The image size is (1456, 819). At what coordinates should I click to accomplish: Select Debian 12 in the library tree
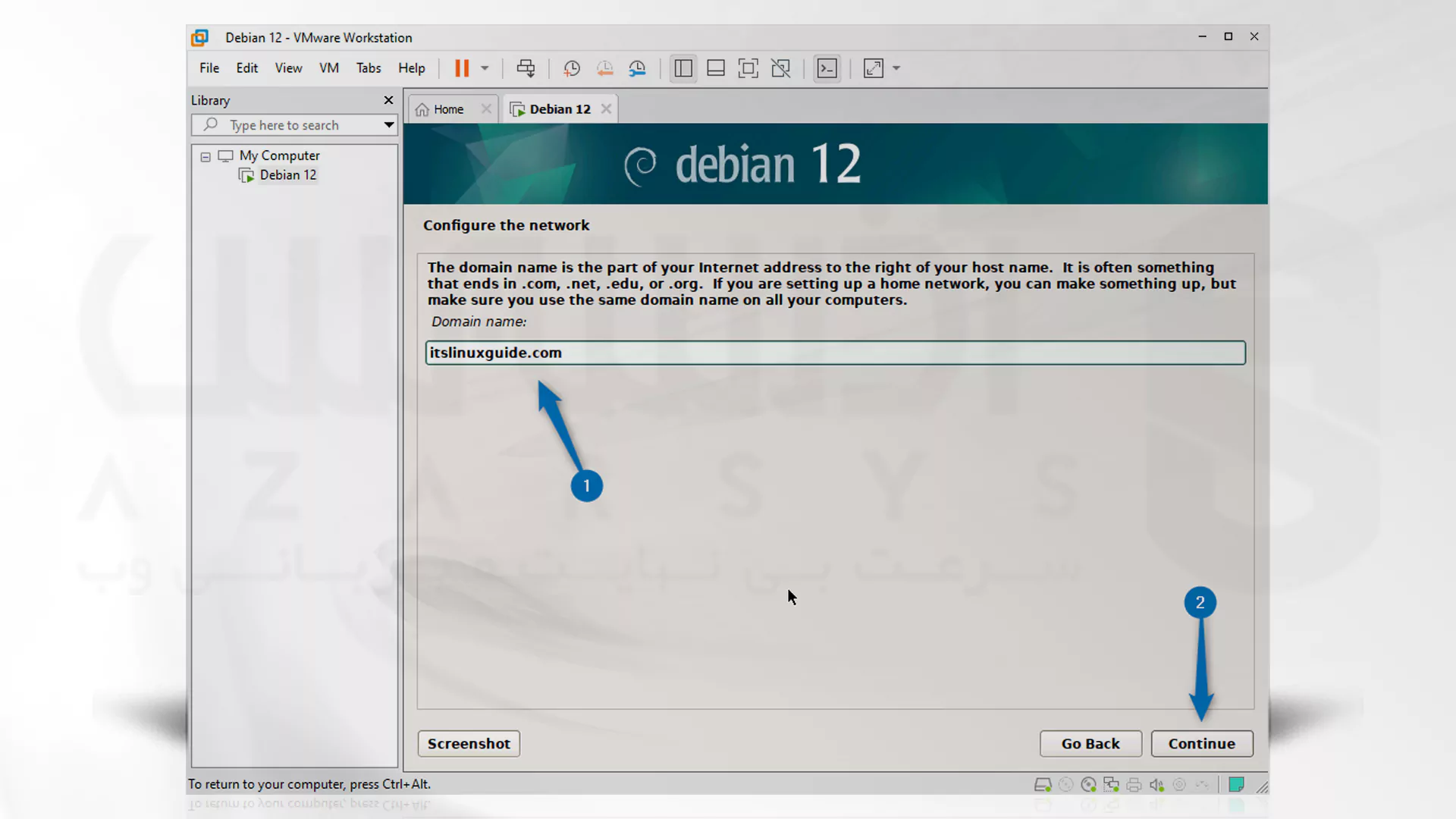click(x=288, y=175)
